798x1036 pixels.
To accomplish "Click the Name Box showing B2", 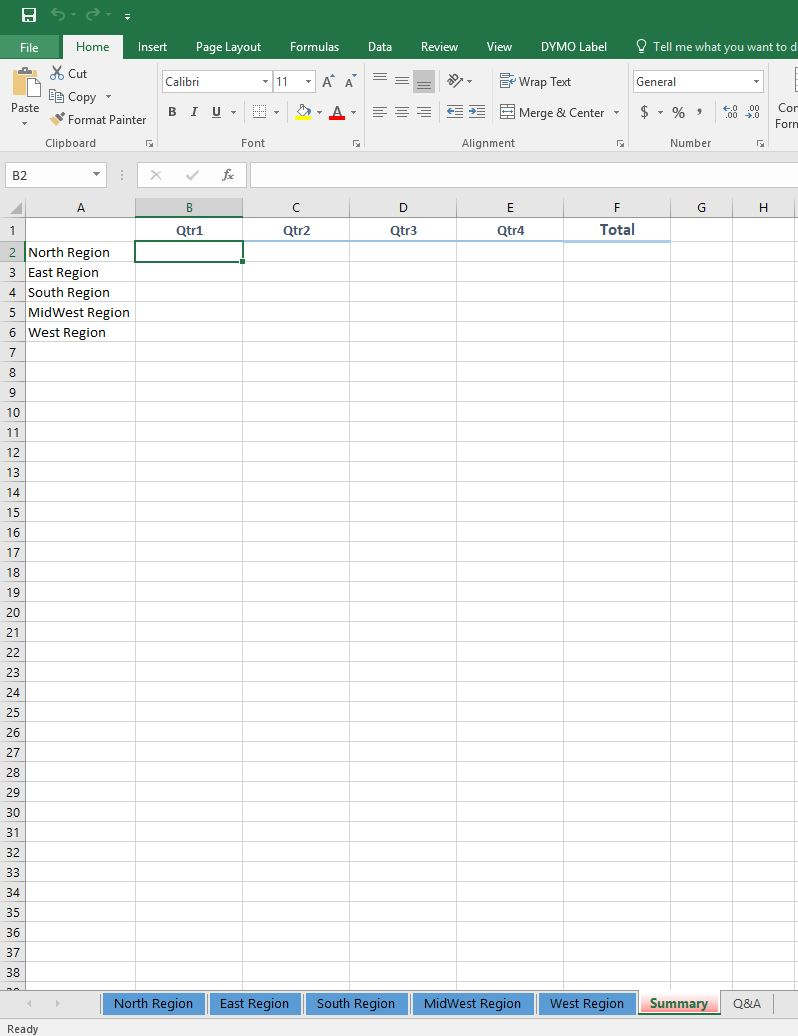I will click(x=55, y=175).
